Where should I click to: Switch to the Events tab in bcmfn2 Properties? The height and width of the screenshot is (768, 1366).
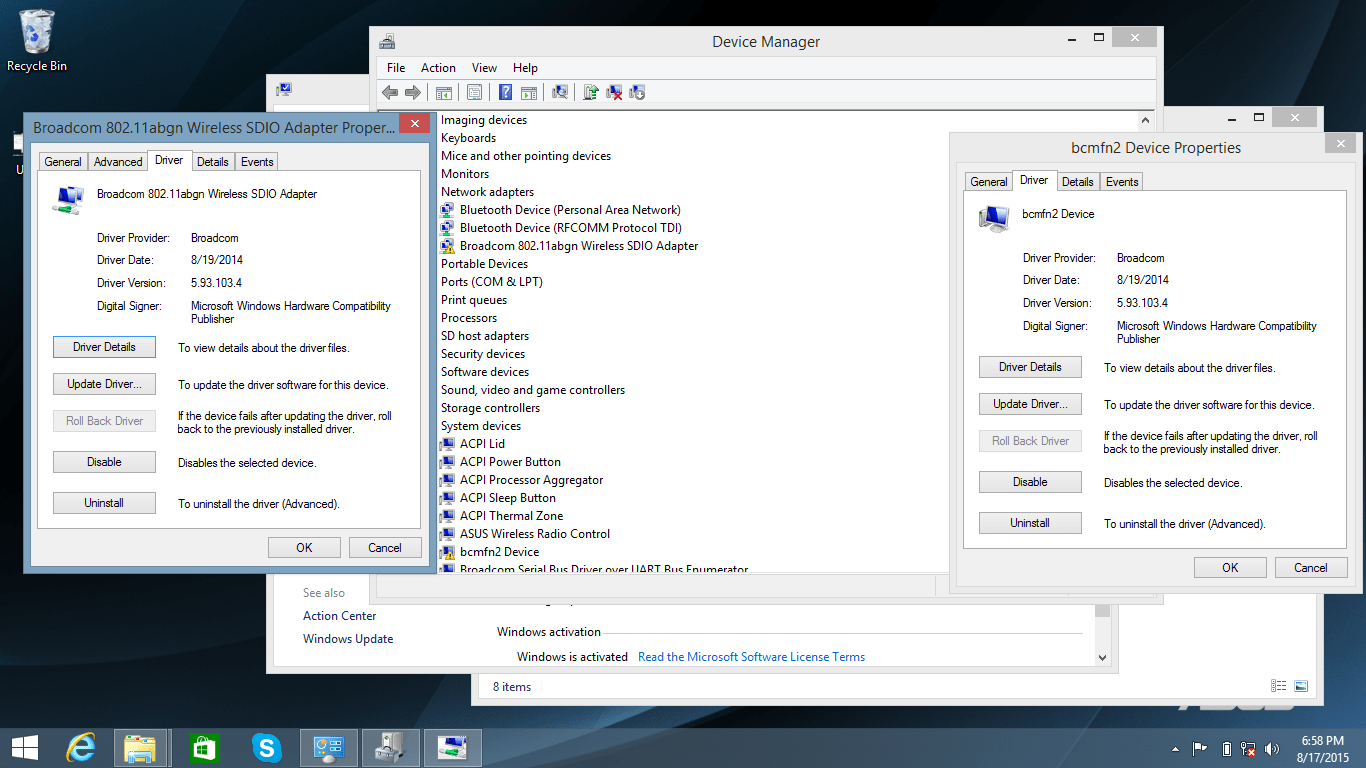pos(1121,181)
